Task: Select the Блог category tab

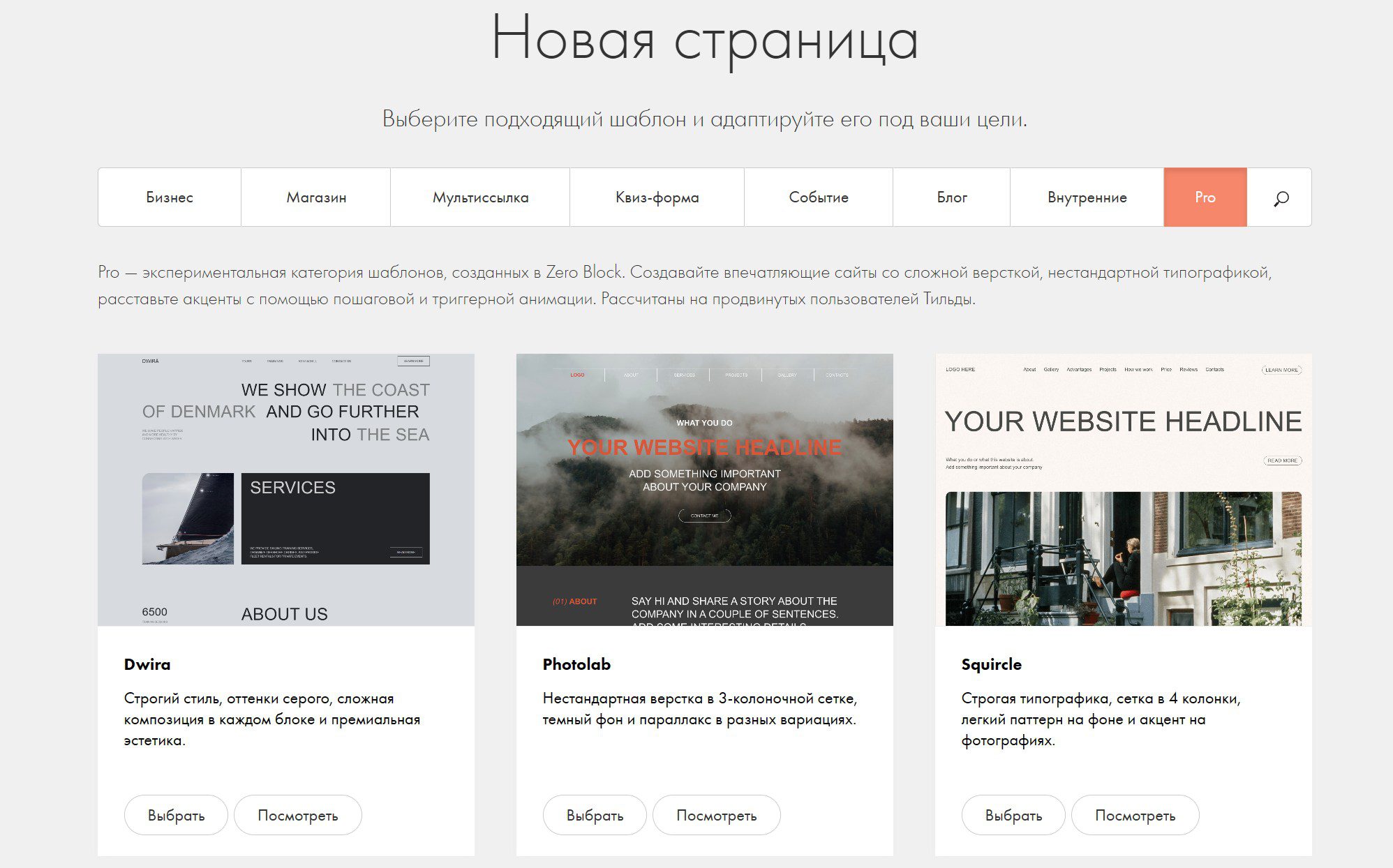Action: click(x=952, y=197)
